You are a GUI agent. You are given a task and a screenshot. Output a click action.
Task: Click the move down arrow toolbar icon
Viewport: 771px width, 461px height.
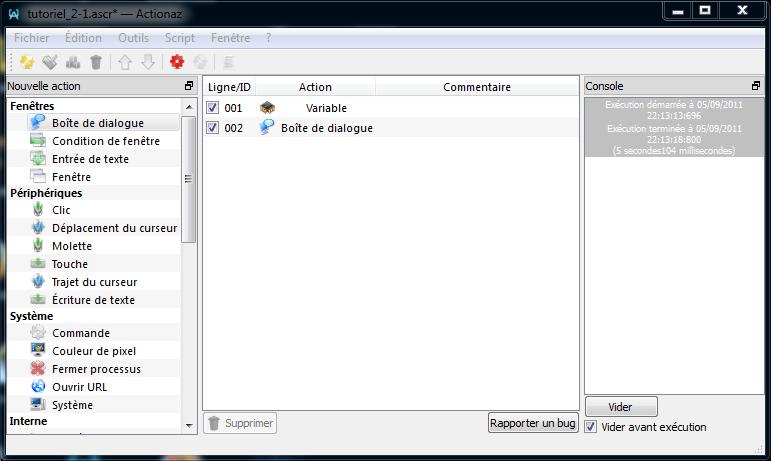point(148,62)
